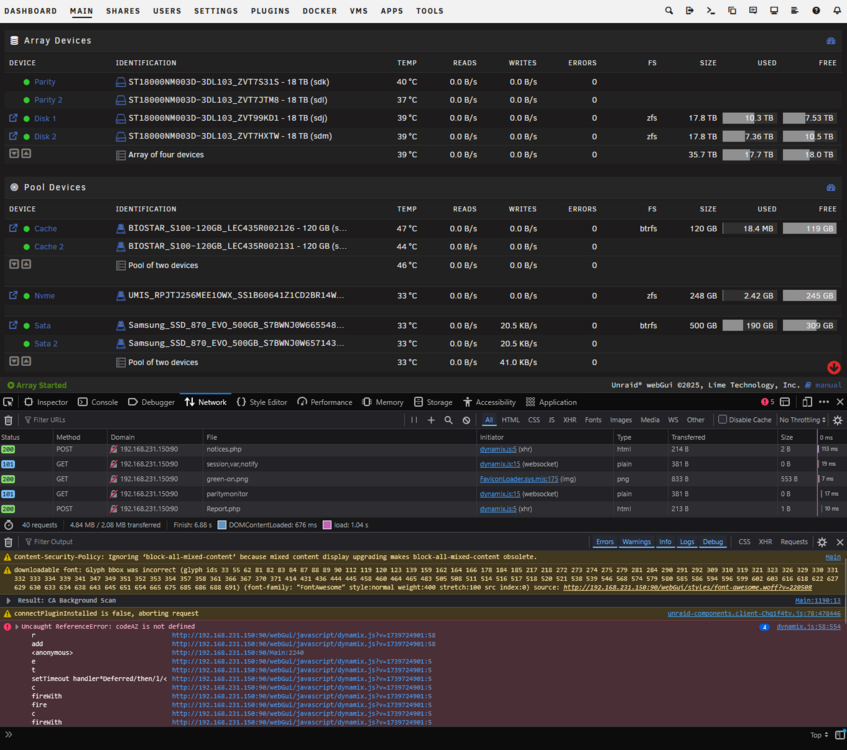Image resolution: width=847 pixels, height=750 pixels.
Task: Focus the Filter URLs input field
Action: 211,420
